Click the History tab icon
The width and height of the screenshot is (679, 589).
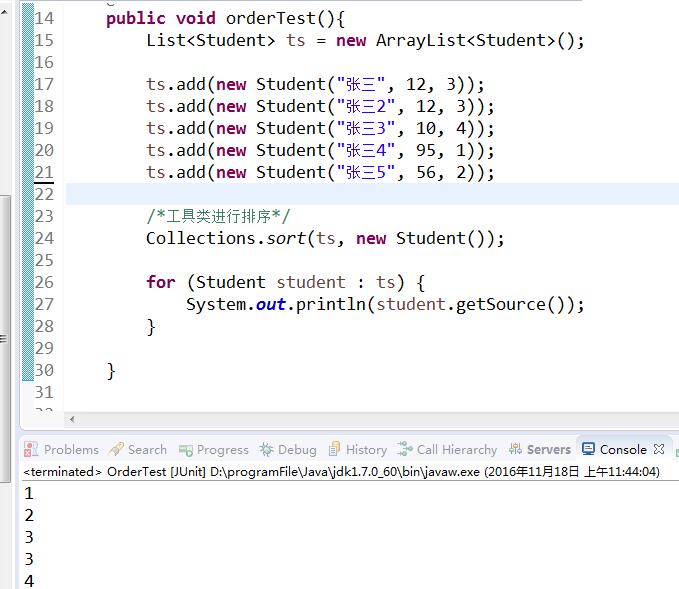[x=334, y=449]
